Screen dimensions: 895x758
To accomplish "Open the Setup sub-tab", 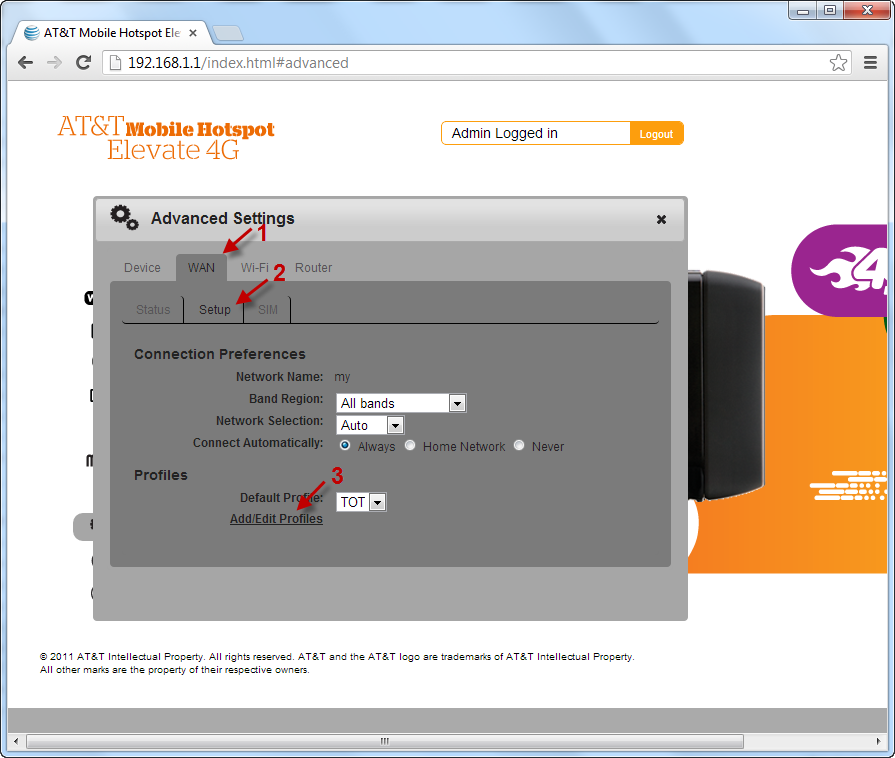I will [x=215, y=309].
